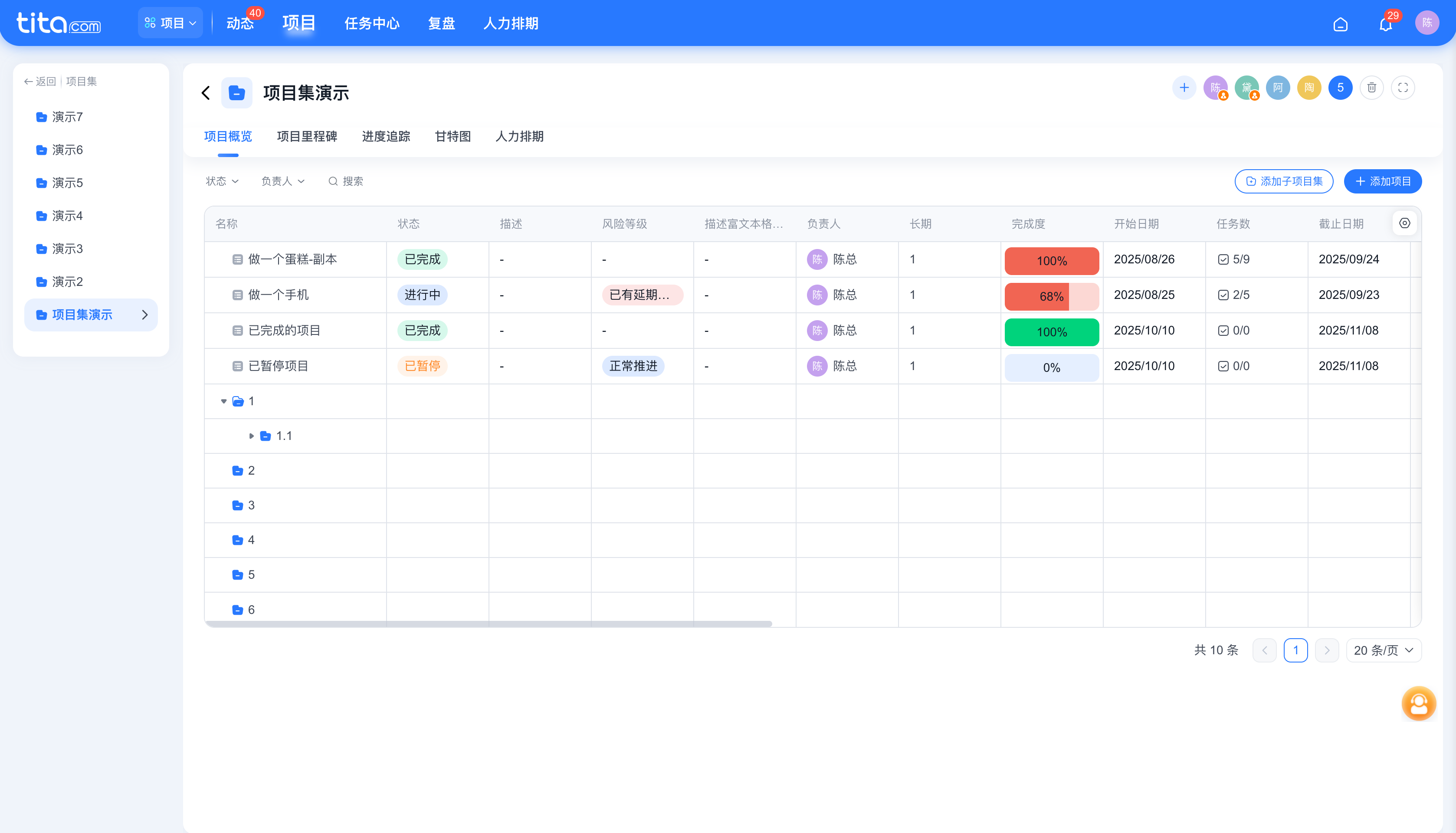The width and height of the screenshot is (1456, 833).
Task: Click the 68% progress bar of 做一个手机
Action: [1051, 296]
